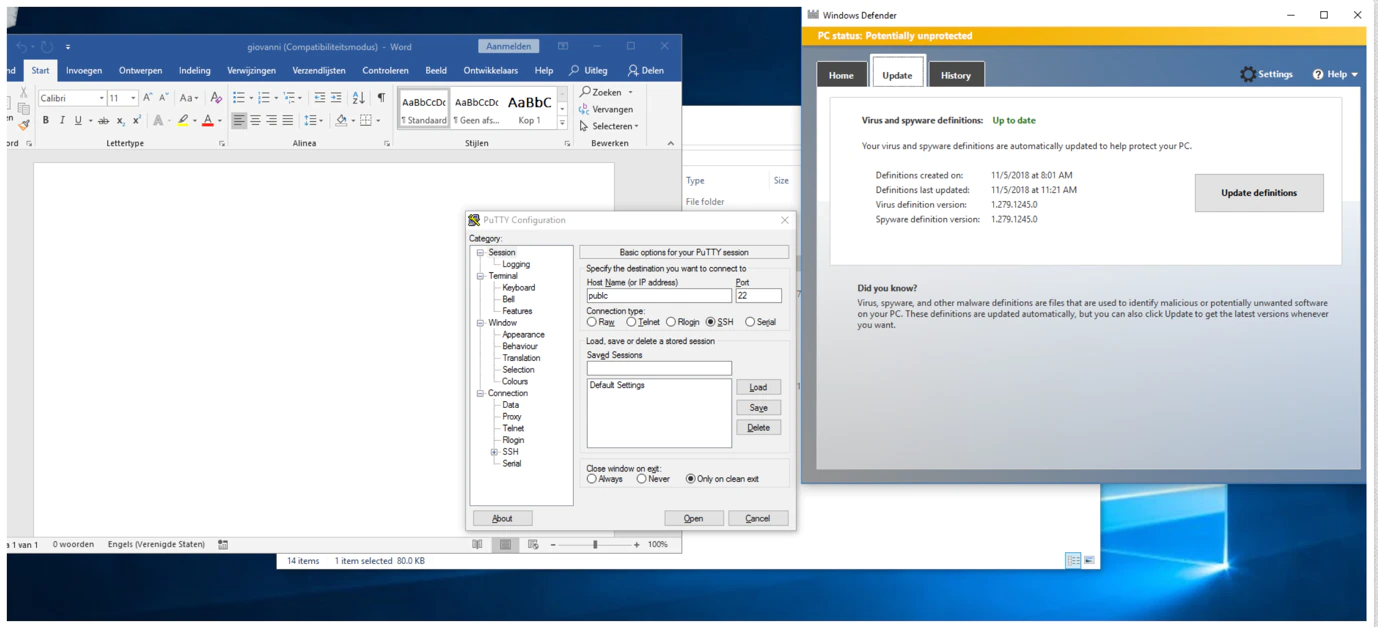
Task: Expand the SSH node in PuTTY tree
Action: 494,452
